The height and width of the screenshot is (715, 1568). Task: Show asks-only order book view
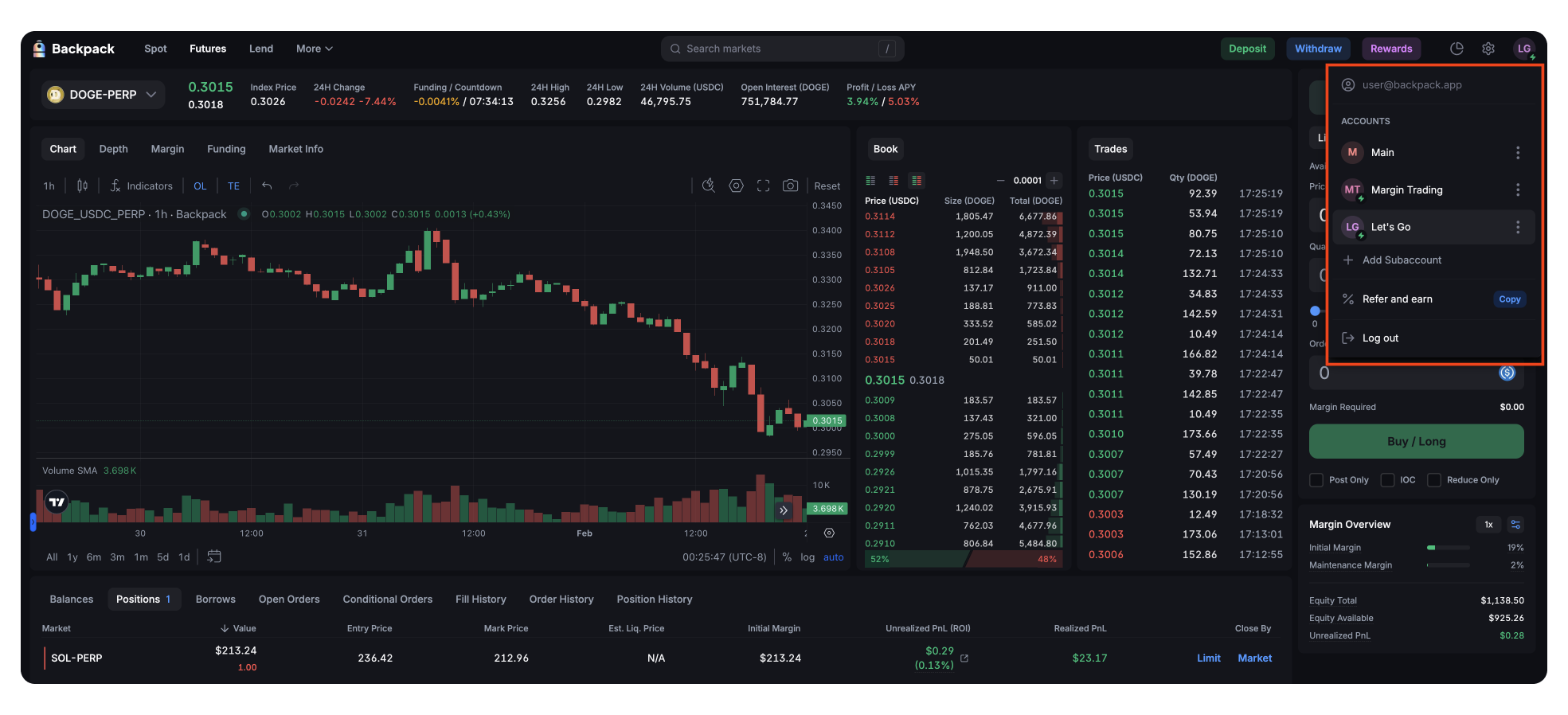(893, 180)
